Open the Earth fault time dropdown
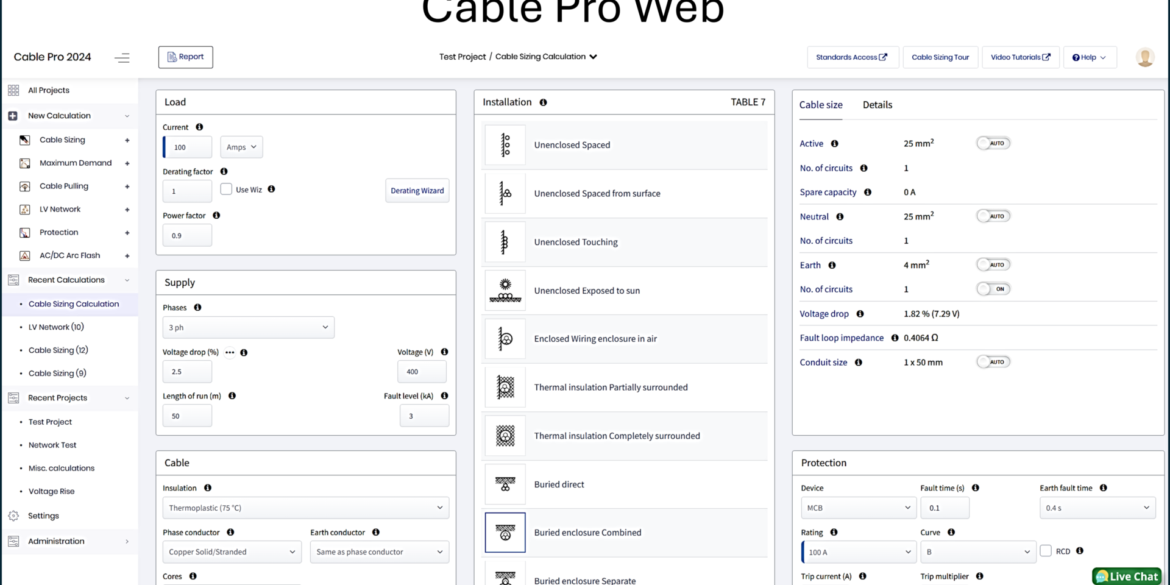Screen dimensions: 1170x585 tap(1098, 507)
